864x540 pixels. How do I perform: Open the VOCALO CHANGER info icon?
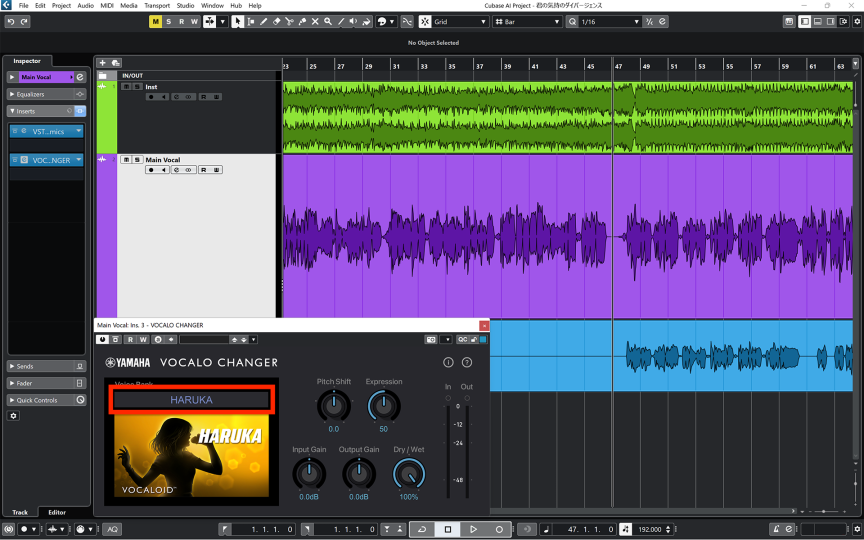[448, 362]
